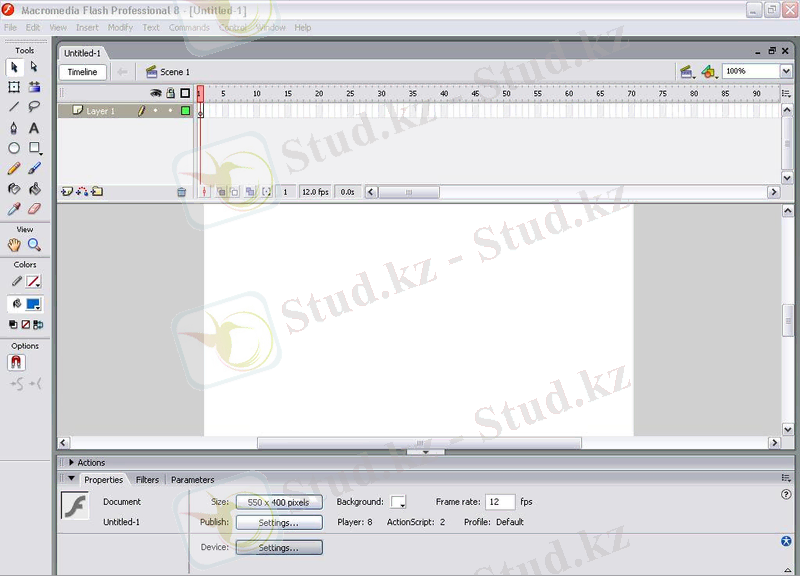Select the Rectangle tool

[x=34, y=148]
